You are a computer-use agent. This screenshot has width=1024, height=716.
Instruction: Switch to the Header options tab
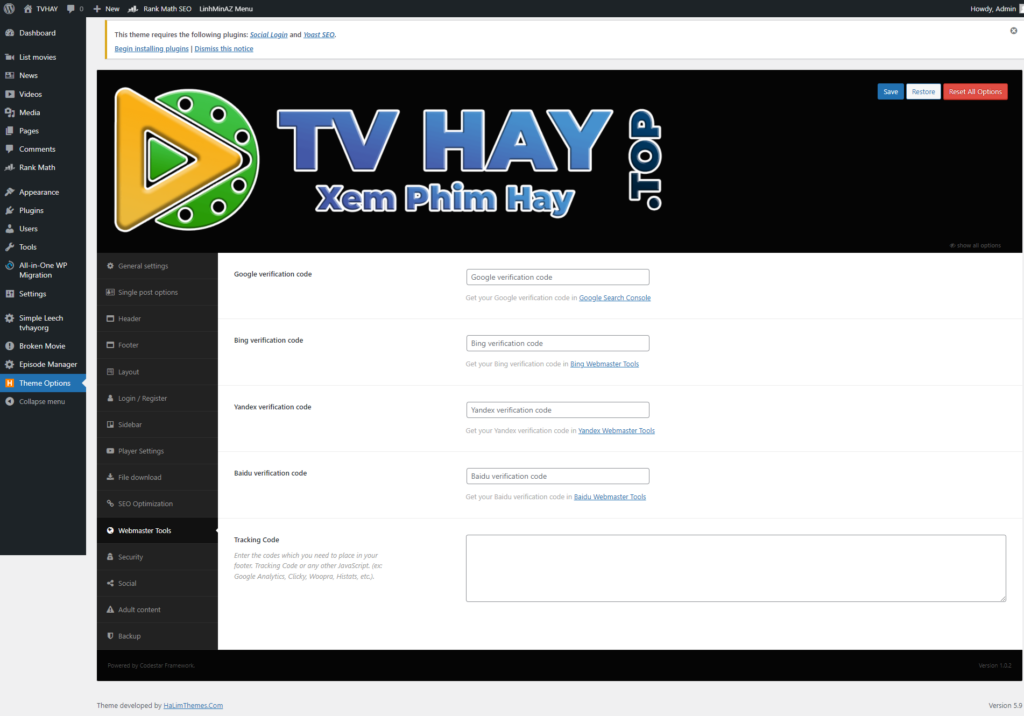pyautogui.click(x=157, y=319)
